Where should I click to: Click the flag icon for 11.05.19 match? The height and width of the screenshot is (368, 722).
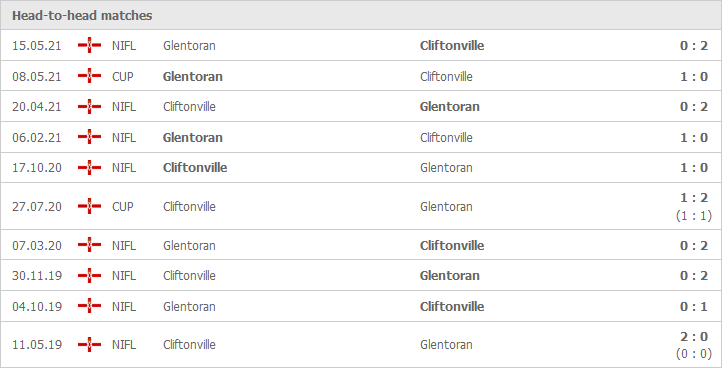pos(89,345)
